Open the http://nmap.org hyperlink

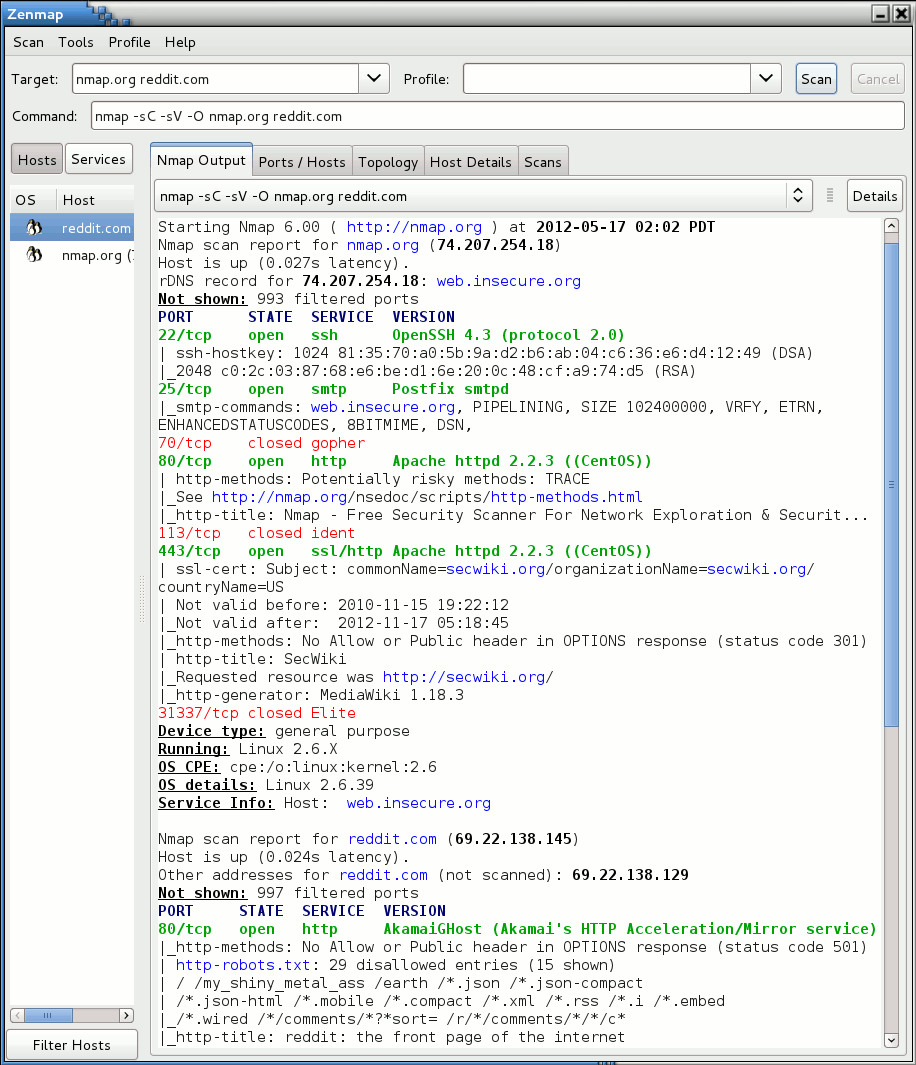click(x=413, y=227)
